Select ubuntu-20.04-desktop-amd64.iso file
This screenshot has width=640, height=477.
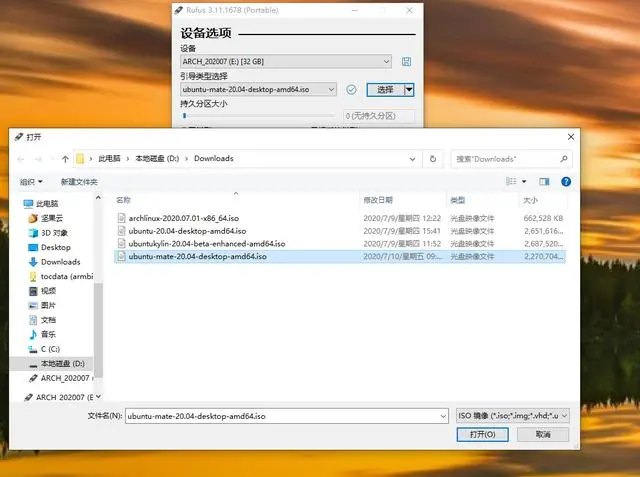(x=187, y=231)
